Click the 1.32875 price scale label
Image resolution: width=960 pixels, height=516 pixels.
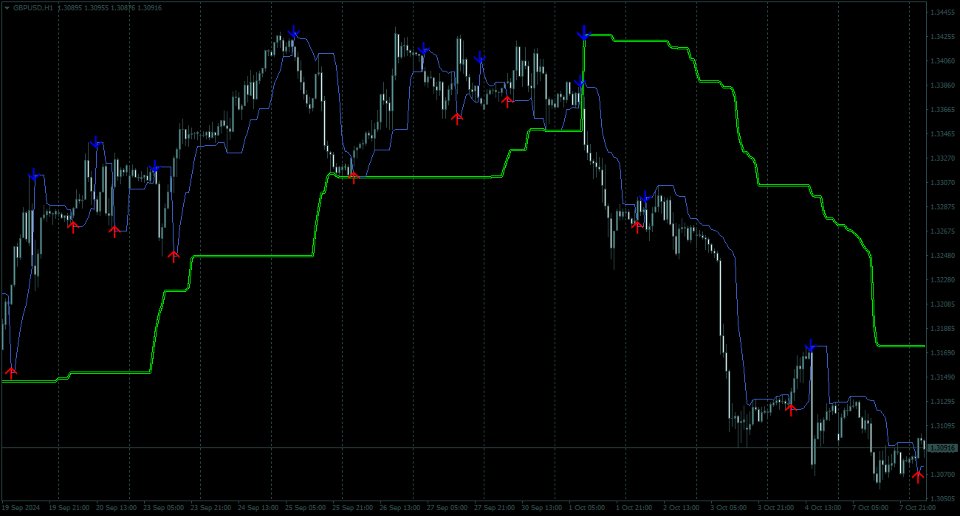(x=943, y=207)
